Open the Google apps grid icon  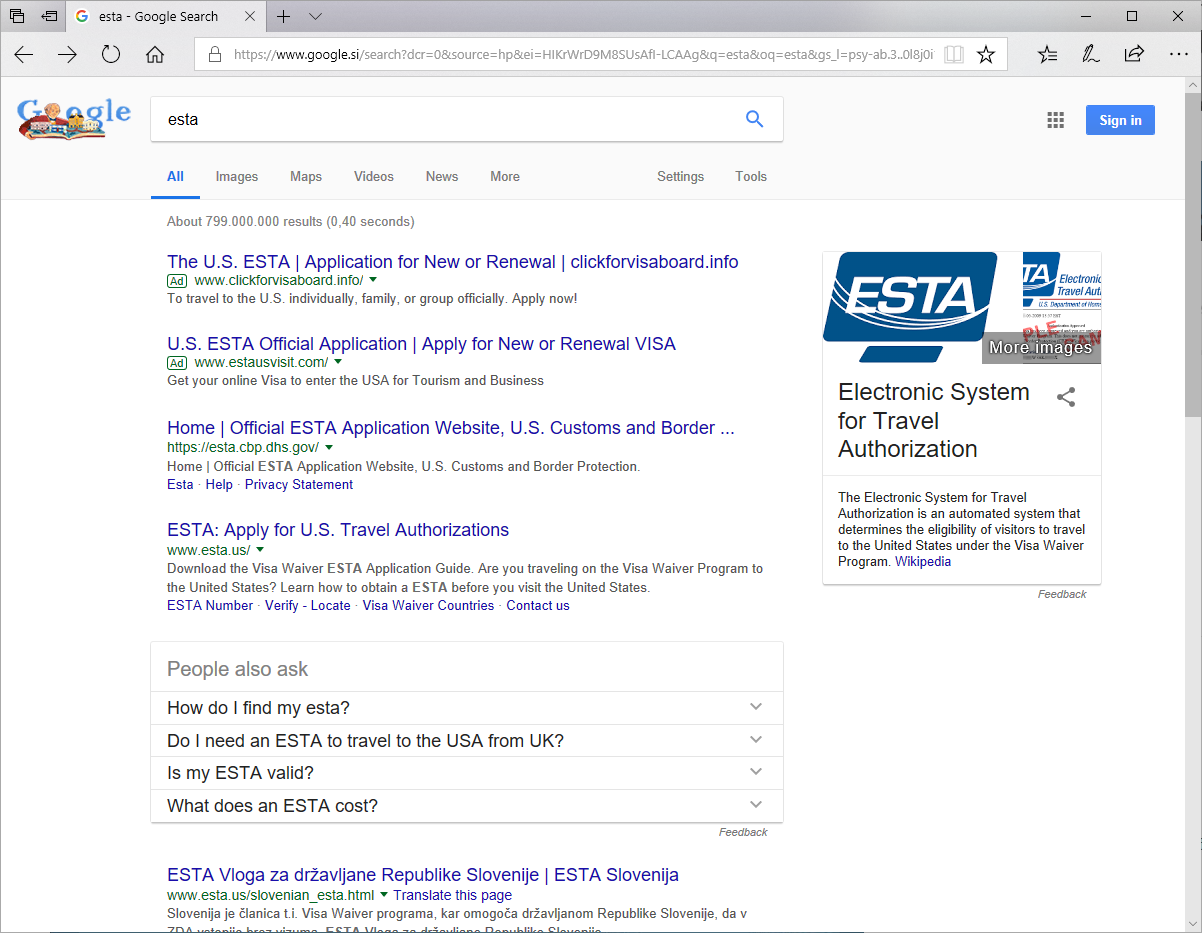pyautogui.click(x=1055, y=120)
